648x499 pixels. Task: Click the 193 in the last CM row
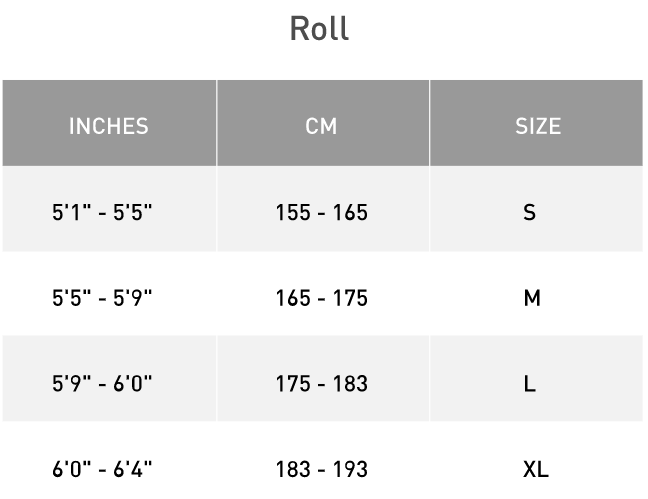pyautogui.click(x=350, y=469)
